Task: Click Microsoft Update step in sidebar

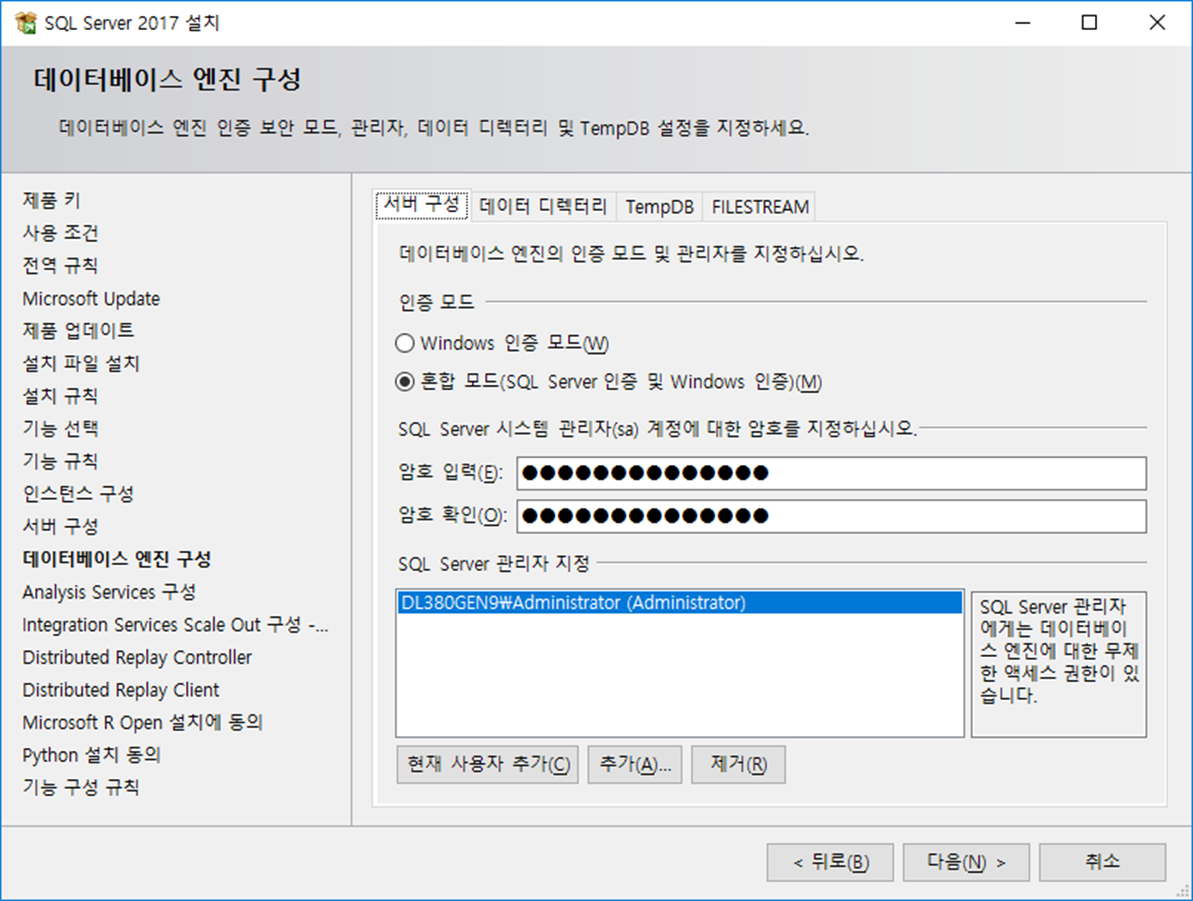Action: coord(91,298)
